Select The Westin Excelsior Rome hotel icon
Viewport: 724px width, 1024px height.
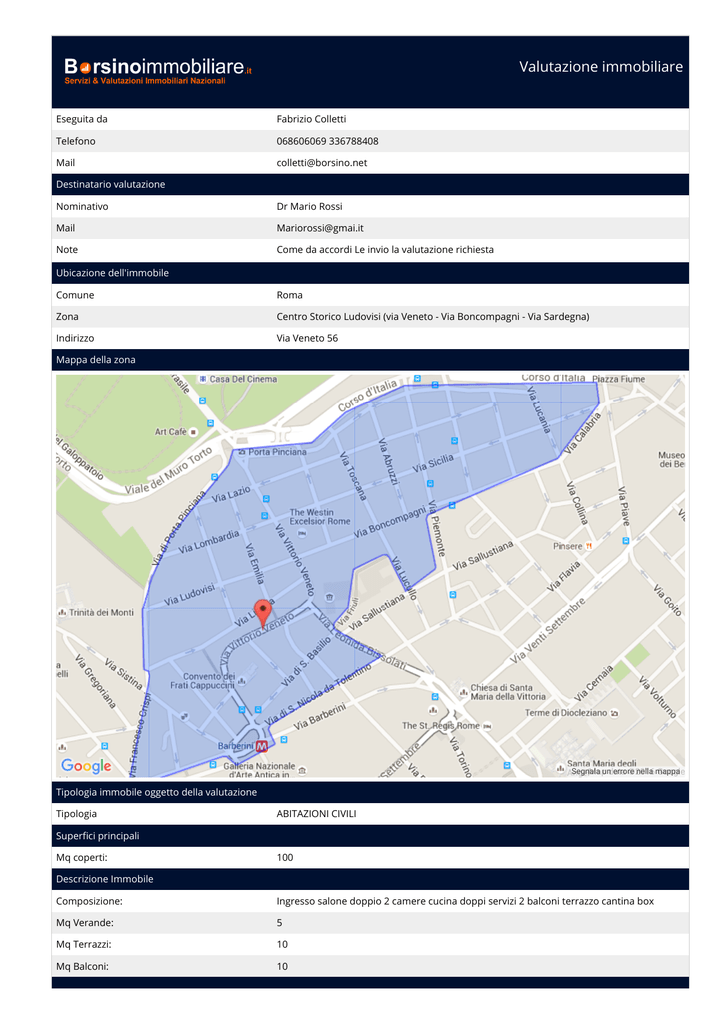pos(302,534)
